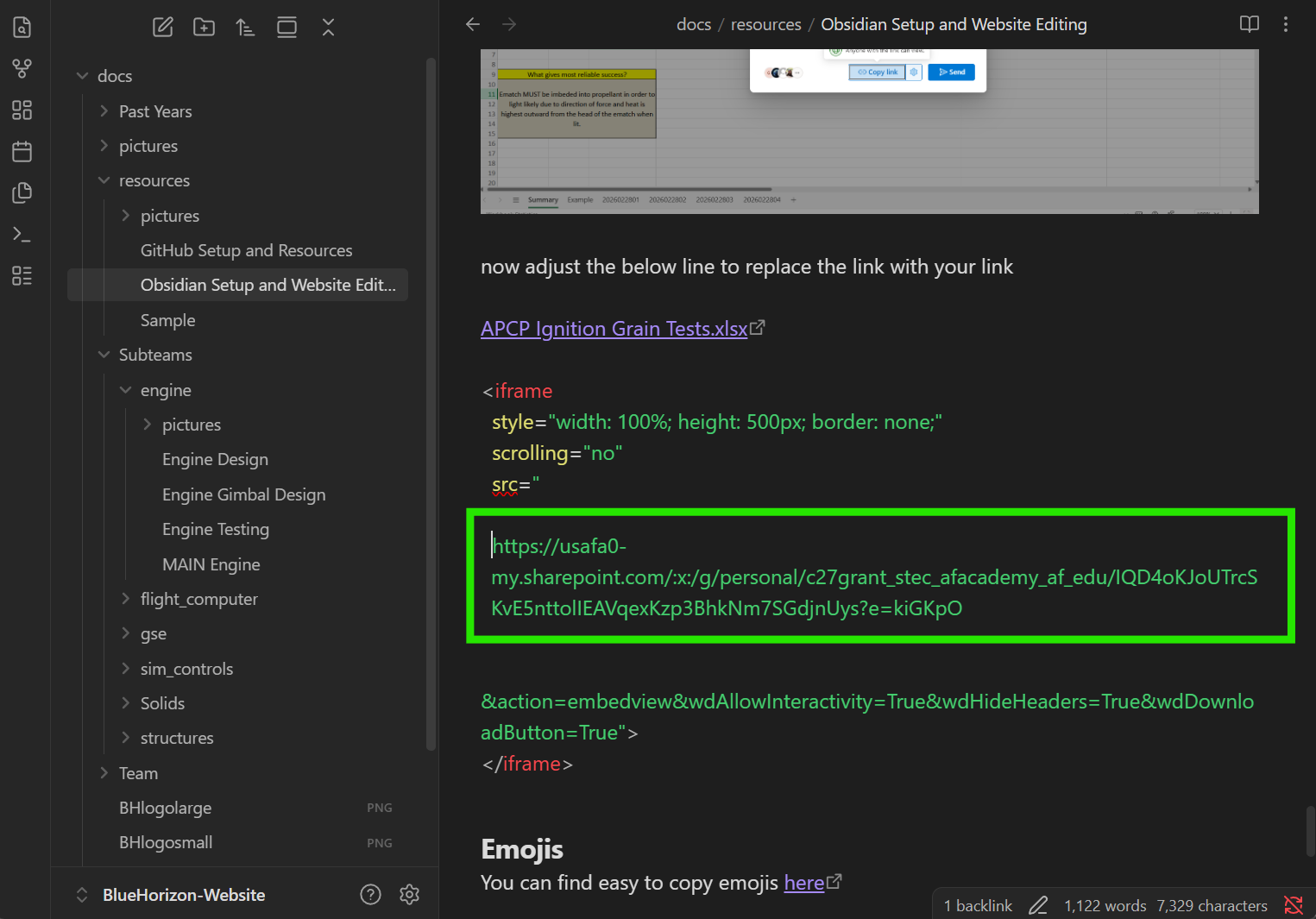Follow the emojis 'here' link
The width and height of the screenshot is (1316, 919).
(804, 883)
